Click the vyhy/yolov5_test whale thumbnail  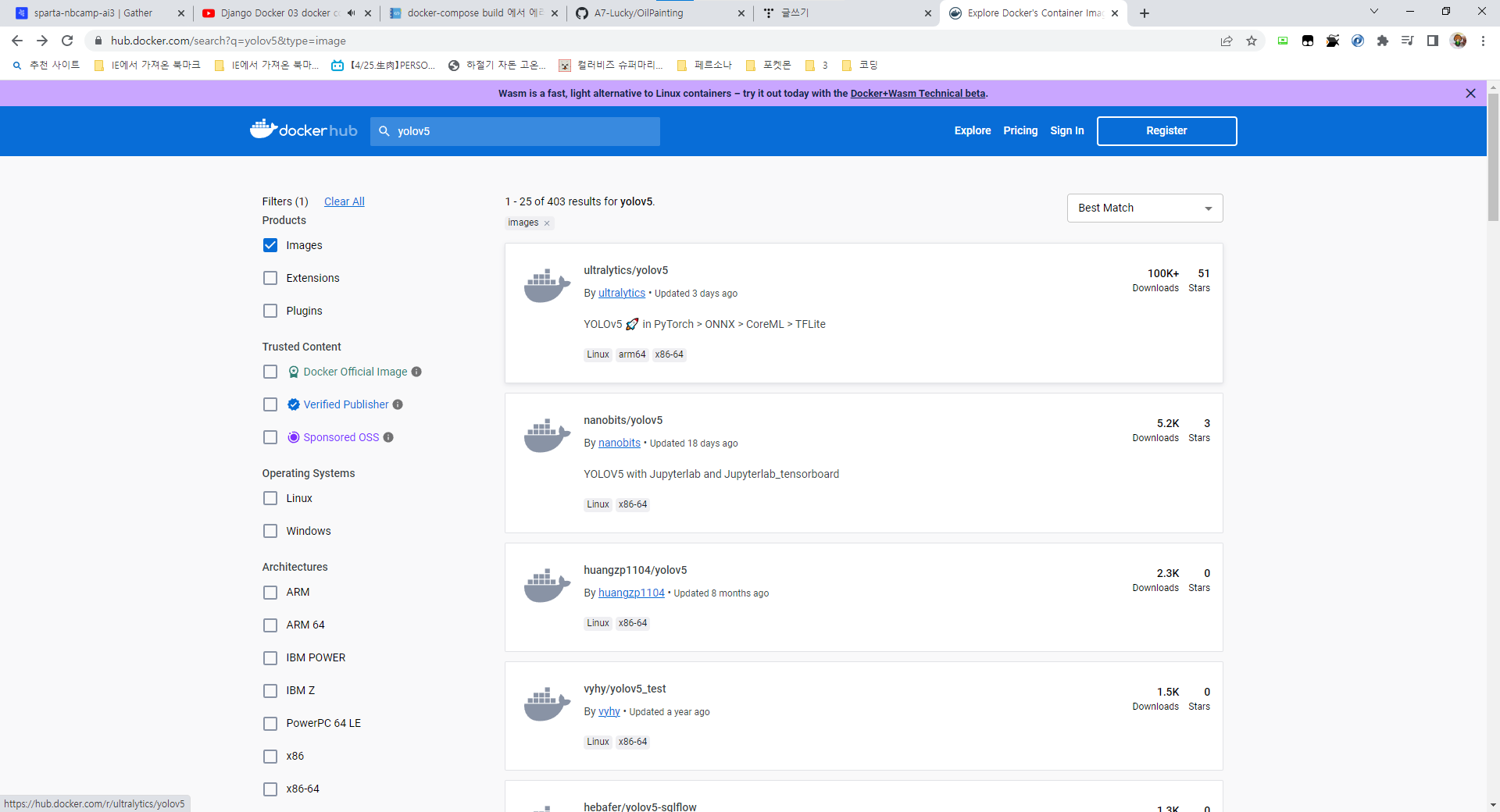point(547,704)
